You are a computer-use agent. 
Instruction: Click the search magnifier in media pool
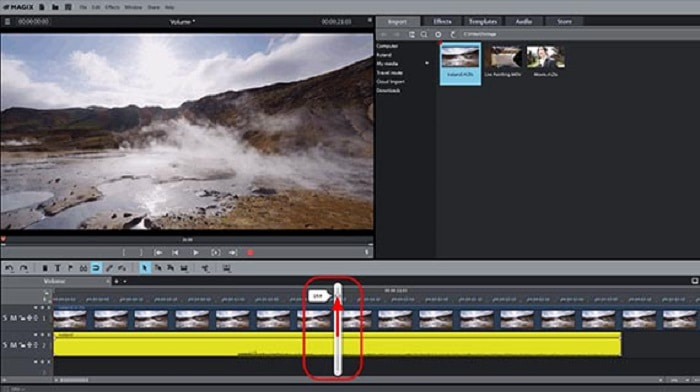[424, 34]
